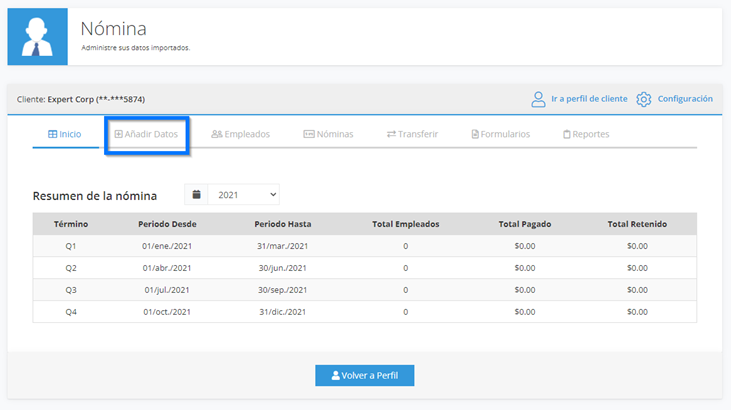The width and height of the screenshot is (731, 410).
Task: Click the Configuración gear icon
Action: pos(644,99)
